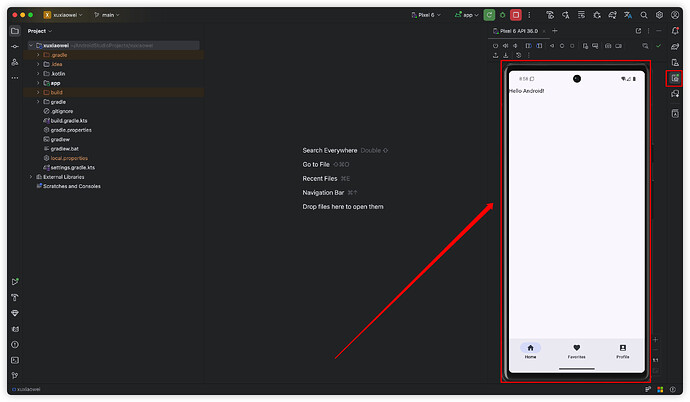Click the Search Everywhere magnifier icon
Image resolution: width=690 pixels, height=402 pixels.
click(644, 15)
